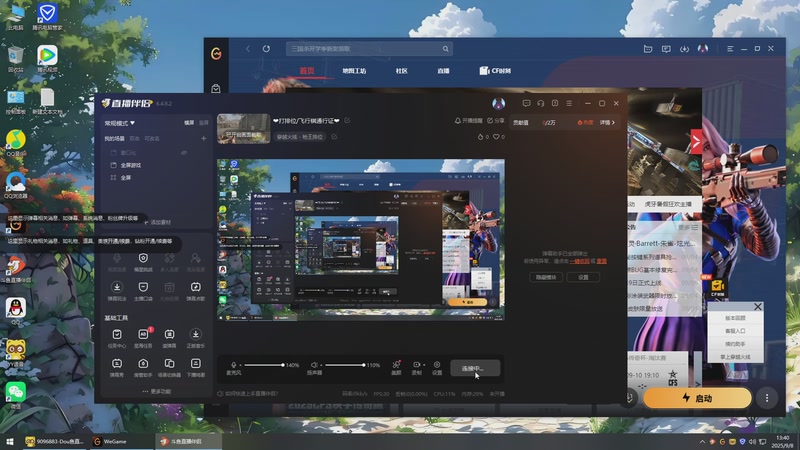800x450 pixels.
Task: Click the orange 启动 launch button
Action: (697, 398)
